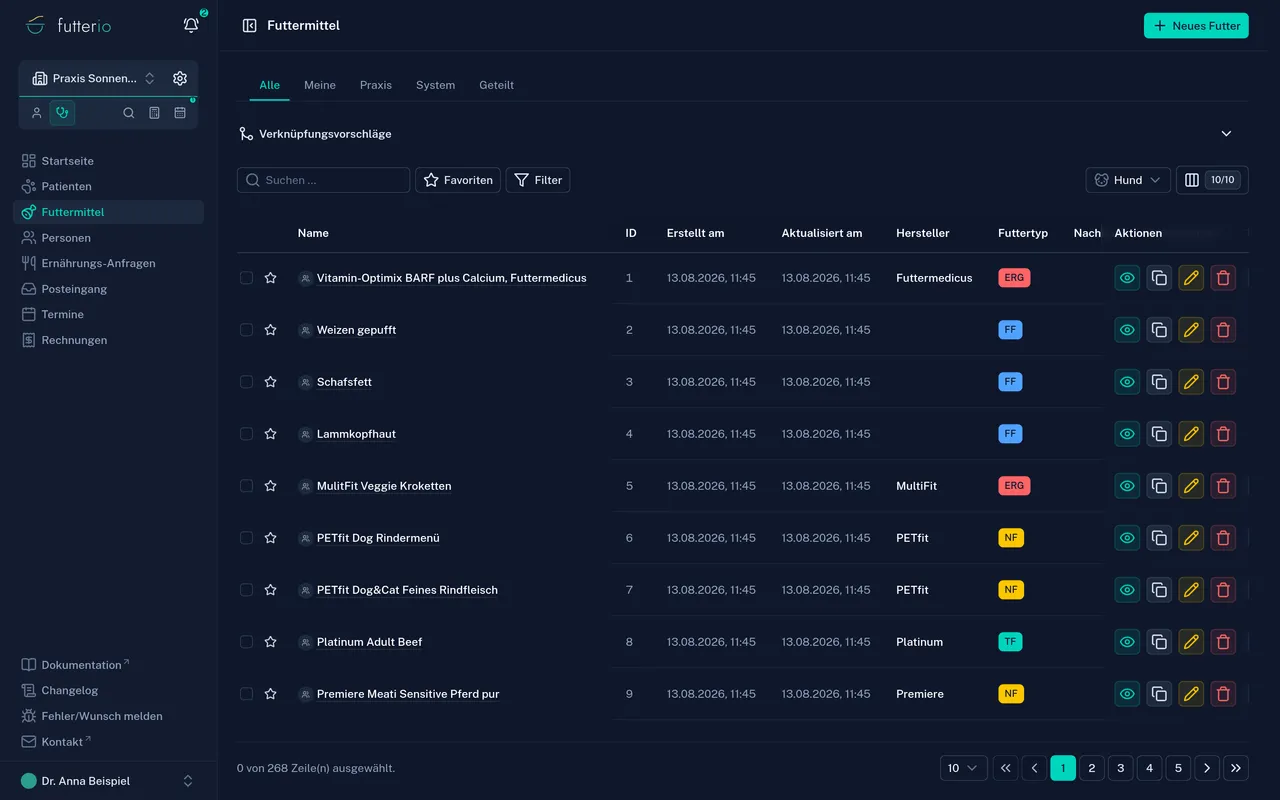
Task: Open the notifications bell
Action: (x=191, y=25)
